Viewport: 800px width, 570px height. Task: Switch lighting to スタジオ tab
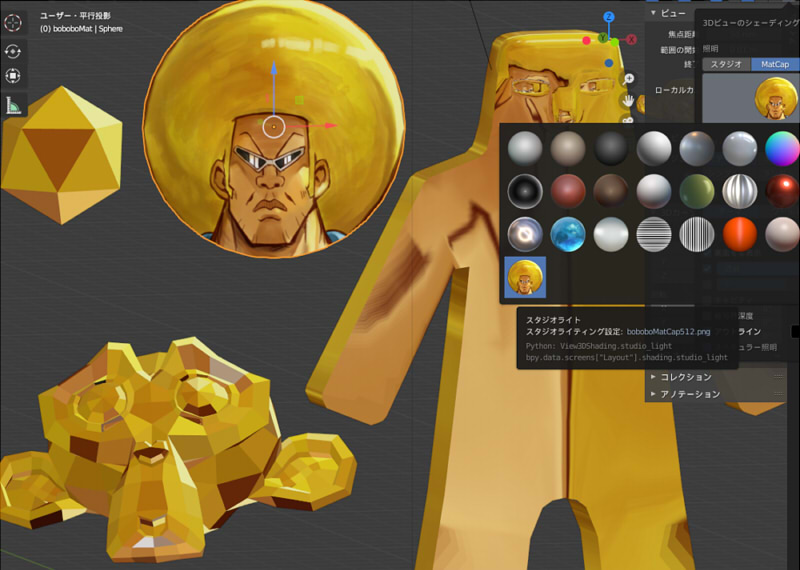click(x=727, y=64)
